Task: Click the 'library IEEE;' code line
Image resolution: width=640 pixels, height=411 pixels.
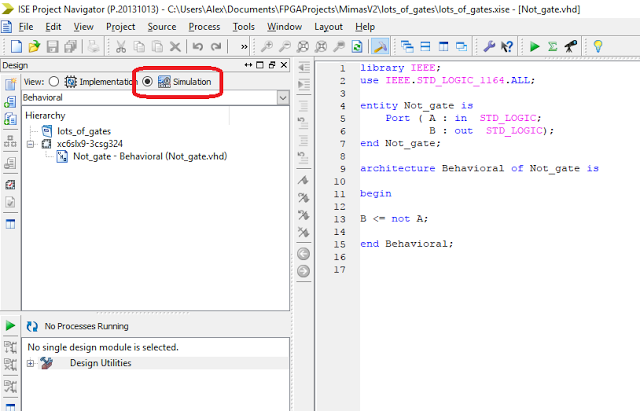Action: 400,68
